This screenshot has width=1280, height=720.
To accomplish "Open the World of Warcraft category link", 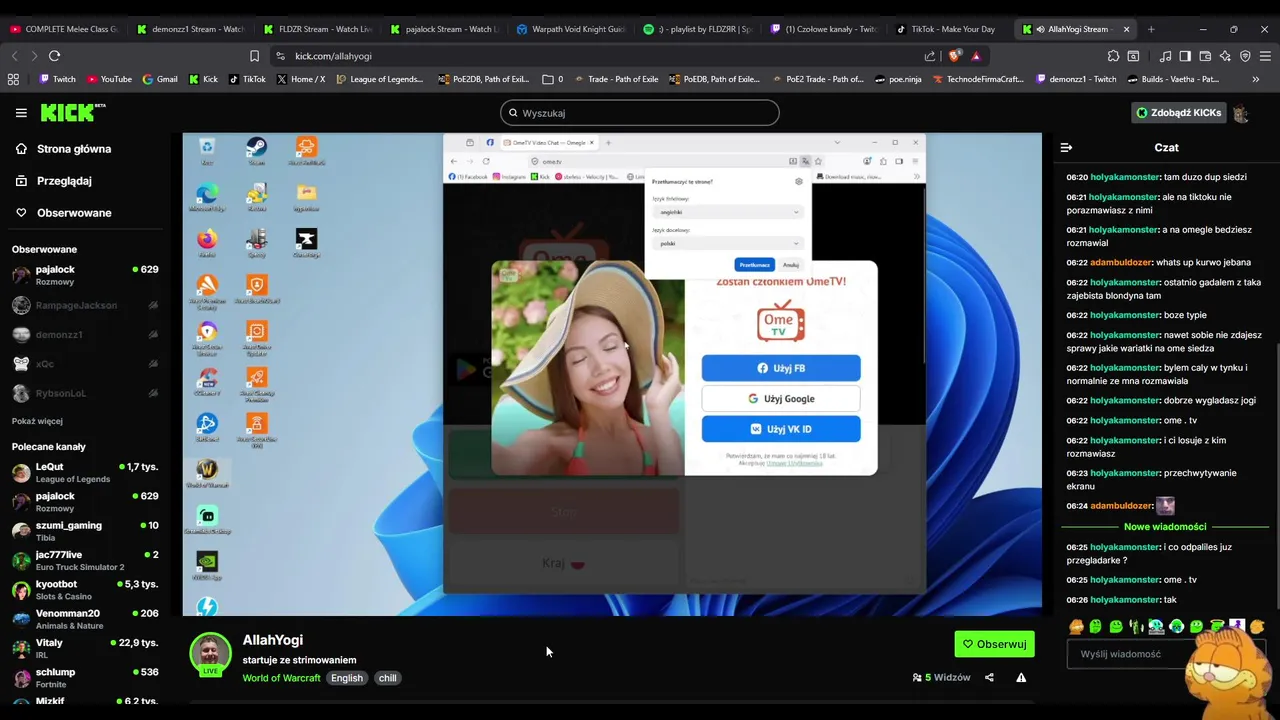I will tap(281, 678).
